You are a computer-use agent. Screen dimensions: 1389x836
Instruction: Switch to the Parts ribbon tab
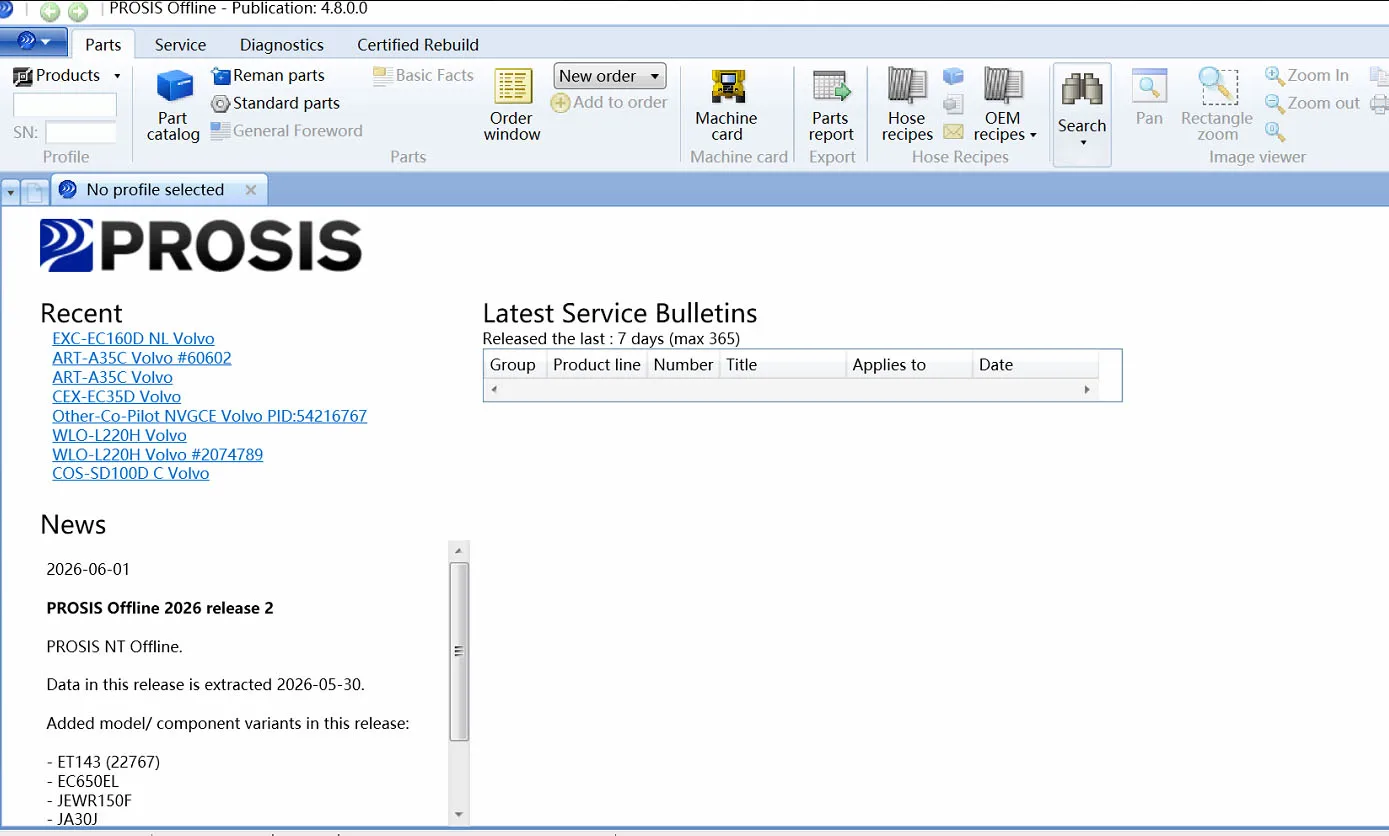tap(103, 45)
